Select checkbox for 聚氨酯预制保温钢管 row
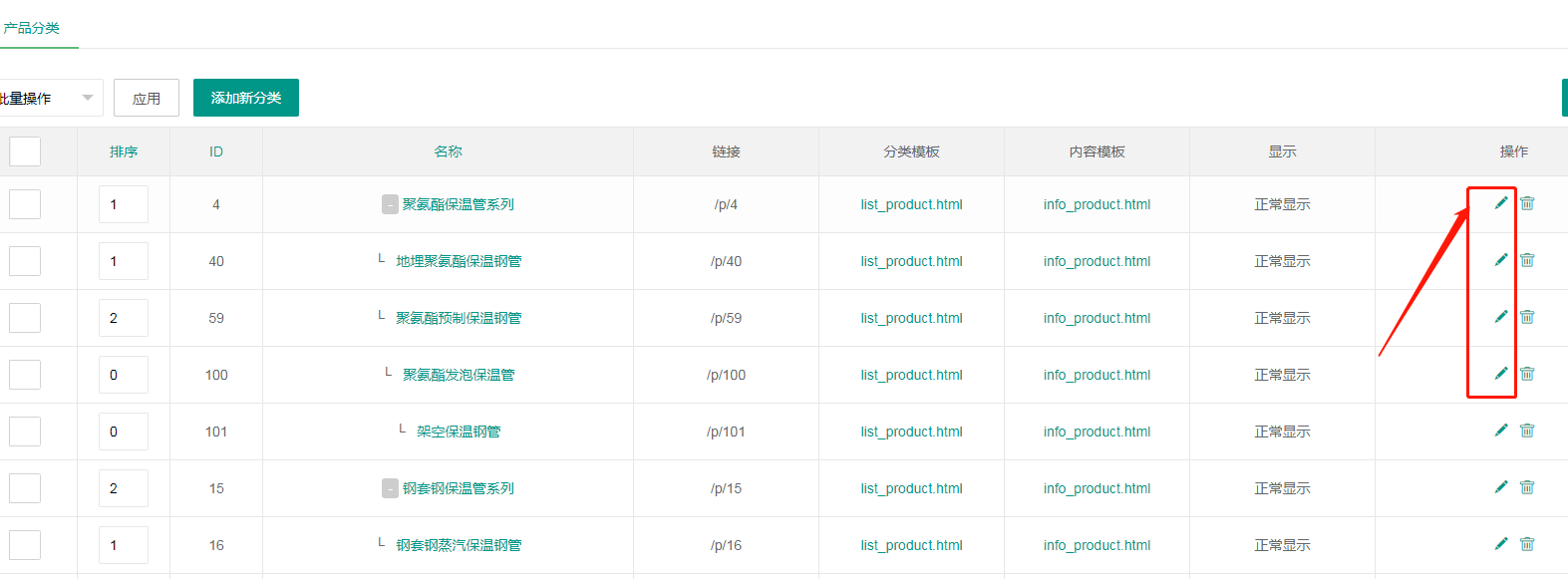Image resolution: width=1568 pixels, height=579 pixels. pyautogui.click(x=25, y=318)
